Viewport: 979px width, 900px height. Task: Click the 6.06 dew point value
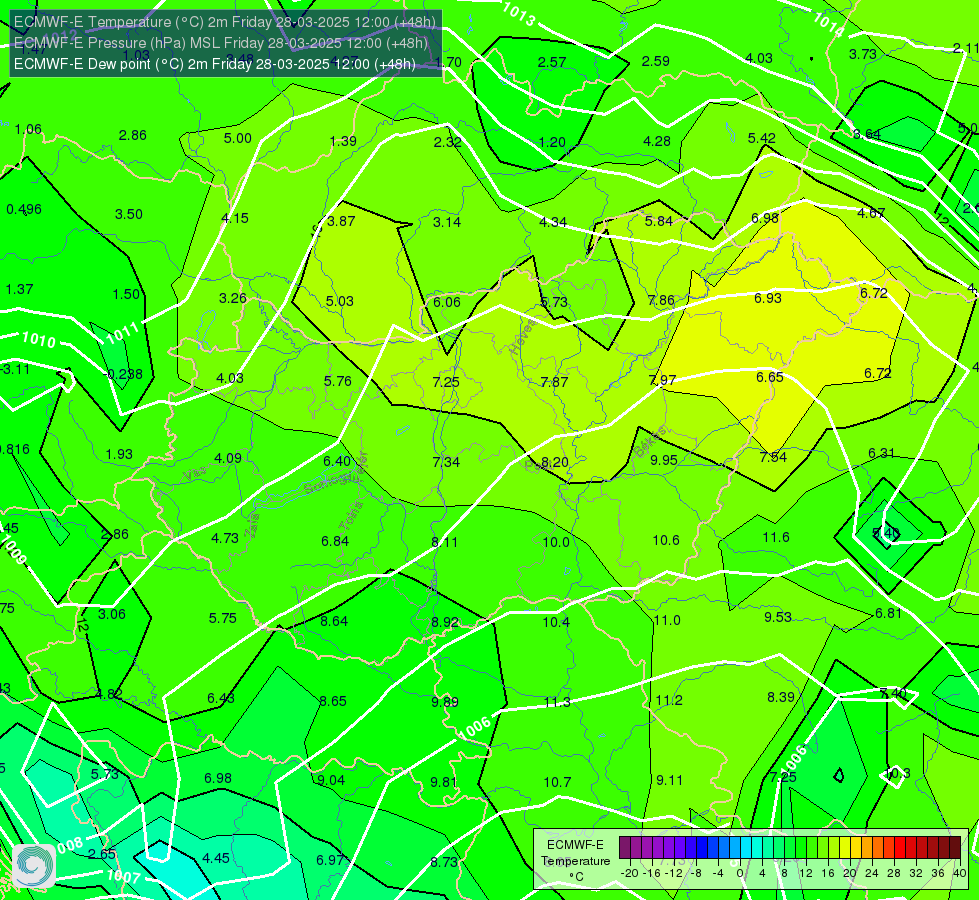coord(447,302)
